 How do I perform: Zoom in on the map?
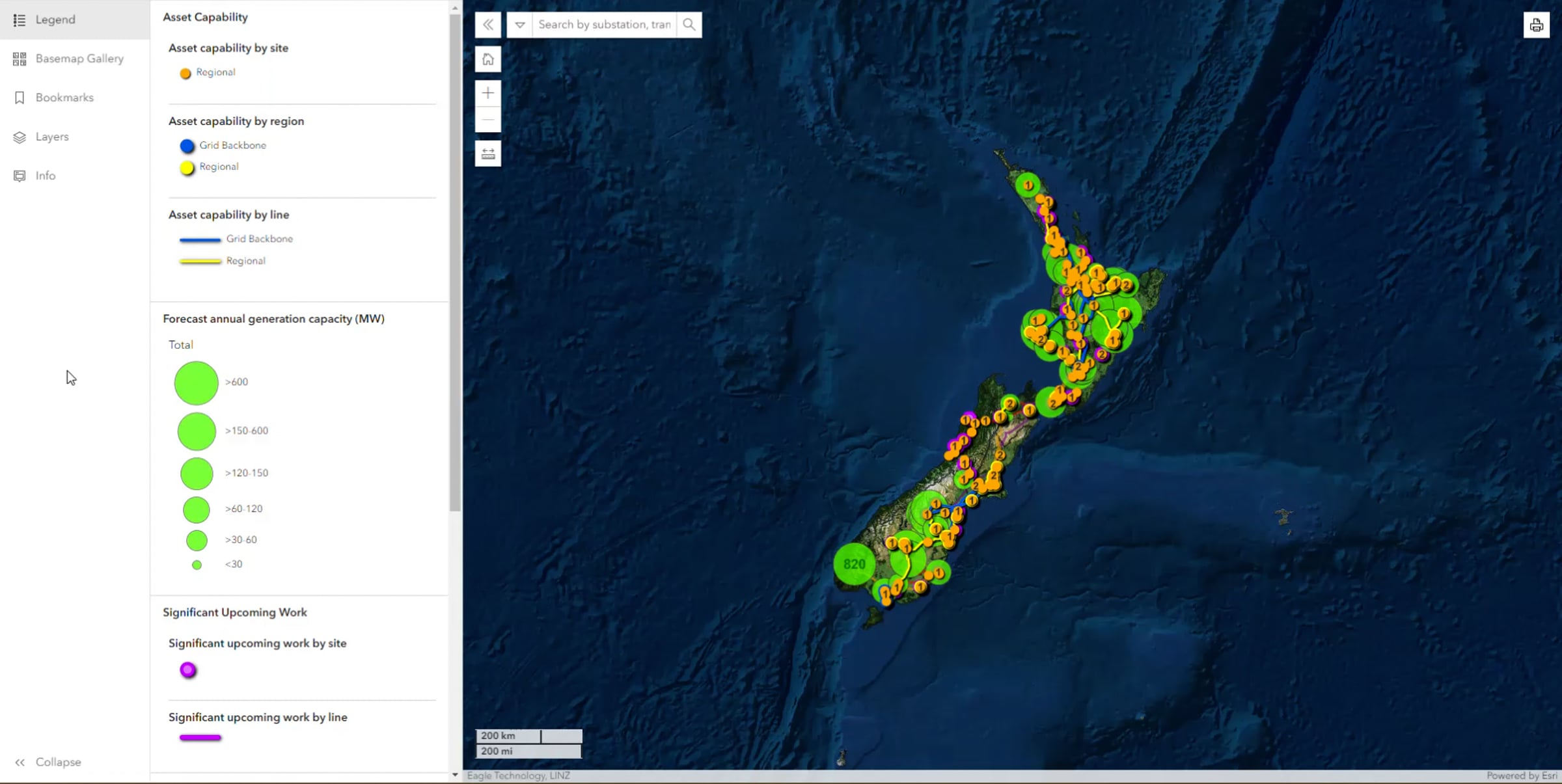tap(488, 93)
